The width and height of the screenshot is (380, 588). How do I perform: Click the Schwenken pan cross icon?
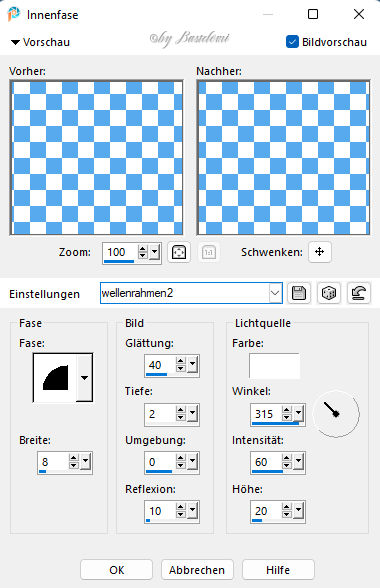pos(320,252)
